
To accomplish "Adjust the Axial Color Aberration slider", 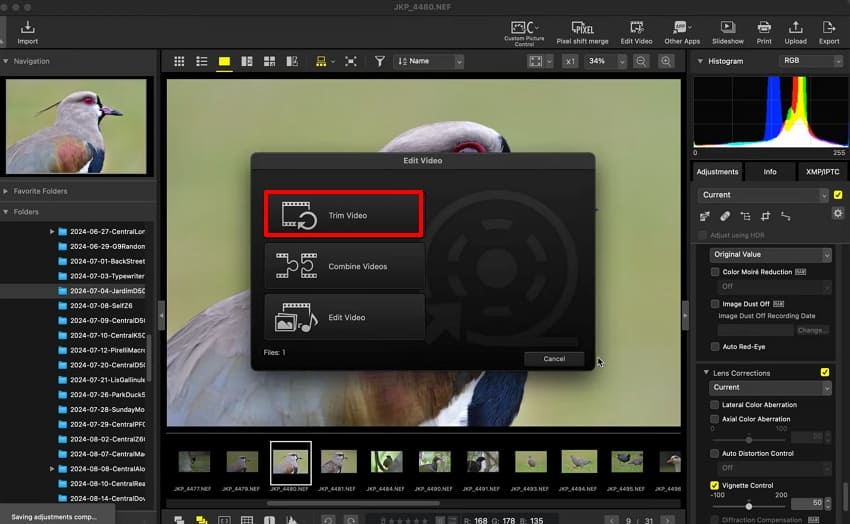I will (x=748, y=439).
